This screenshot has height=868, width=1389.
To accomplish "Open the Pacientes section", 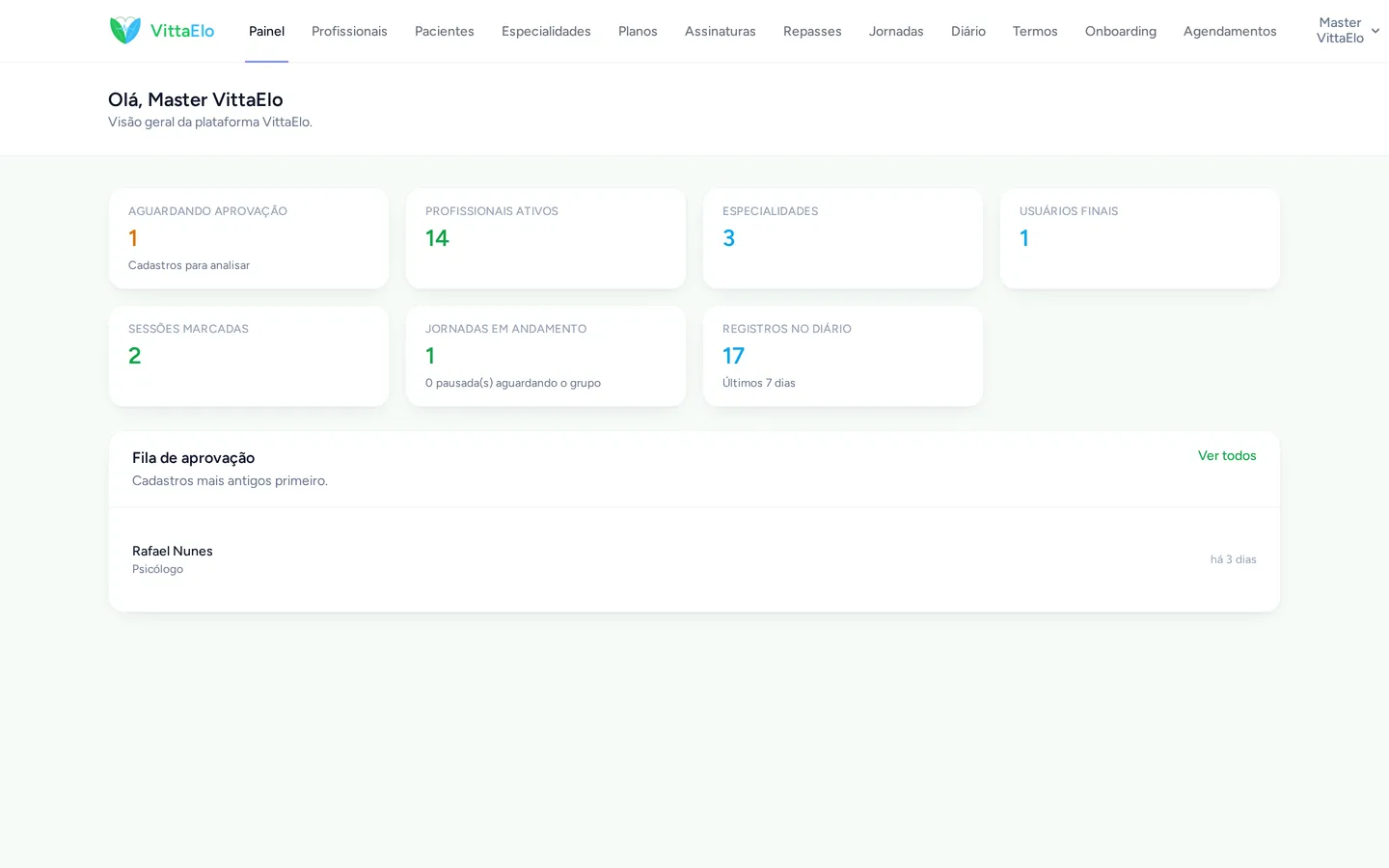I will [445, 31].
